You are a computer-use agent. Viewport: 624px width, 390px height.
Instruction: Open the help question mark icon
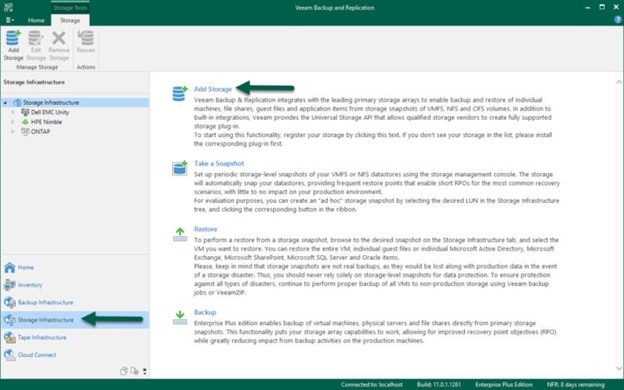pos(618,20)
